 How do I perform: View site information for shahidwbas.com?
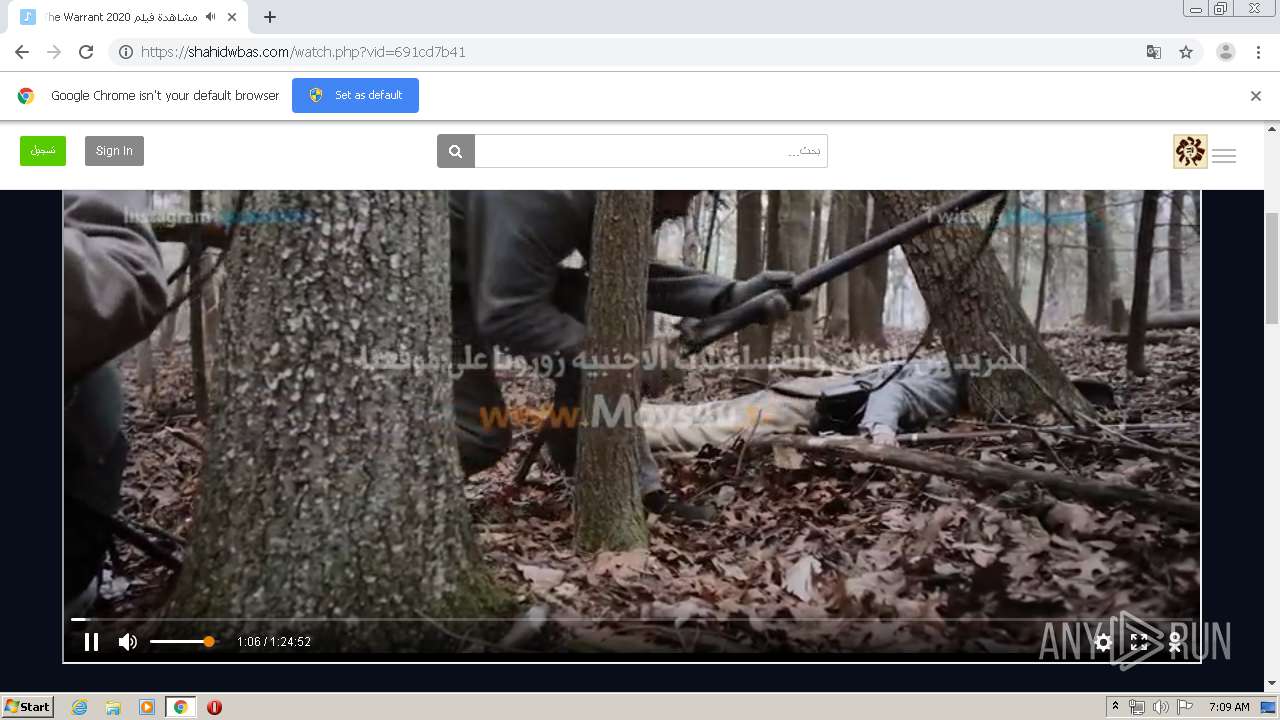[x=126, y=52]
